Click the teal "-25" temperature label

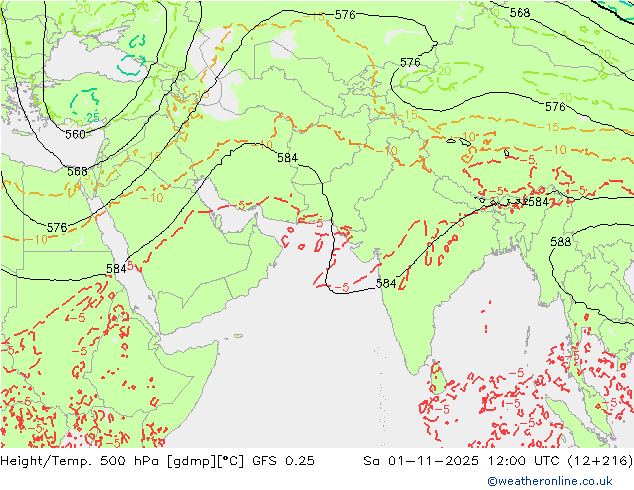tap(92, 118)
